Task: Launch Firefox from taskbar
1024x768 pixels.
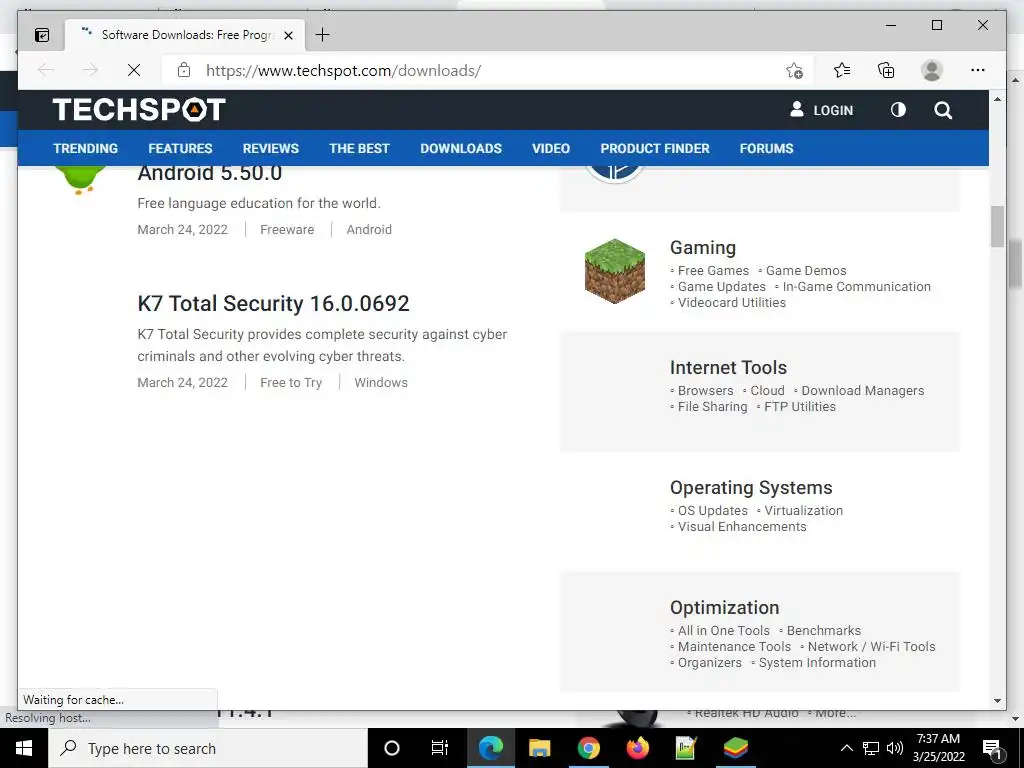Action: pos(637,748)
